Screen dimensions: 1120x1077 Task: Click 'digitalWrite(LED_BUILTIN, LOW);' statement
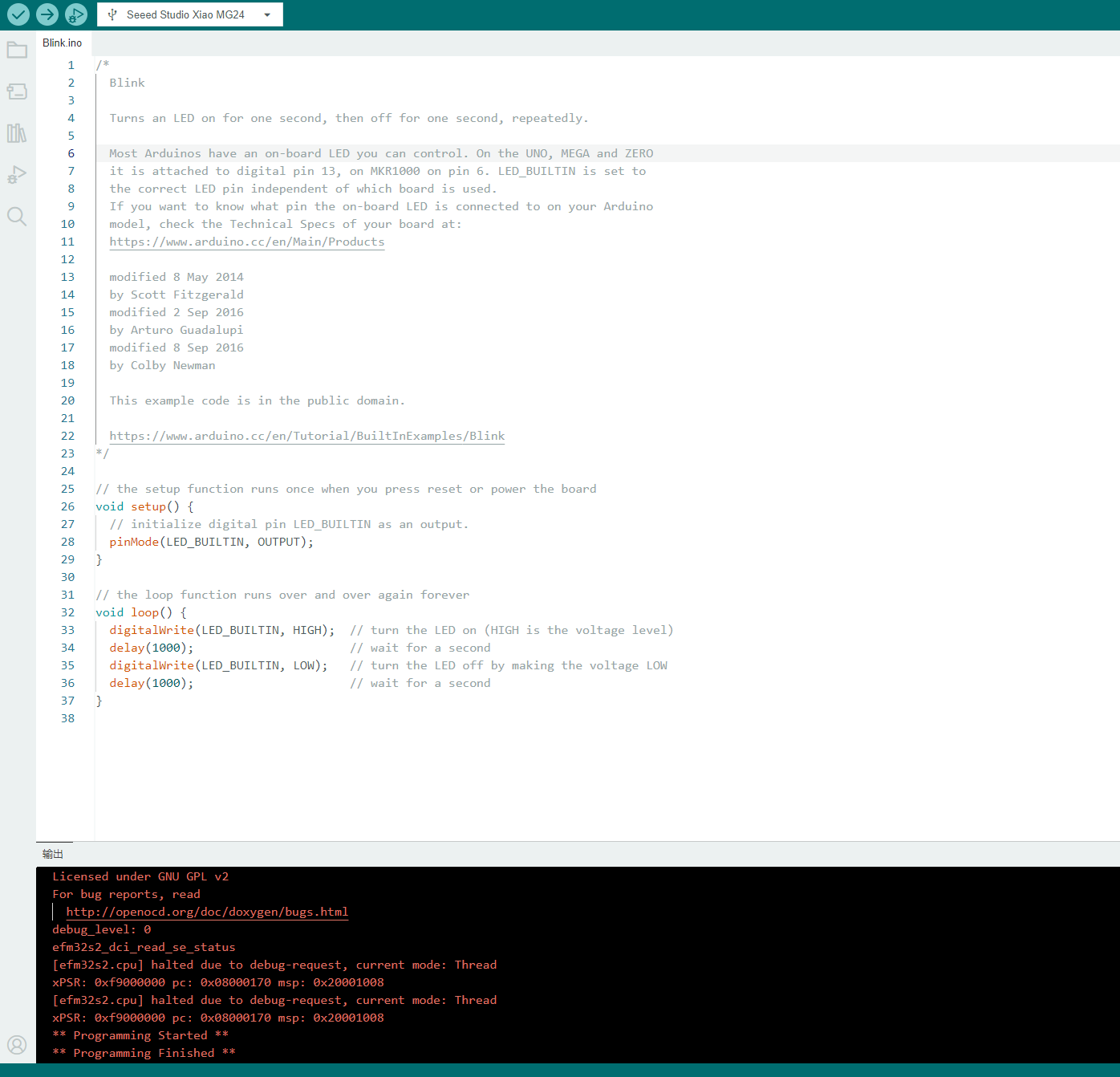tap(219, 665)
